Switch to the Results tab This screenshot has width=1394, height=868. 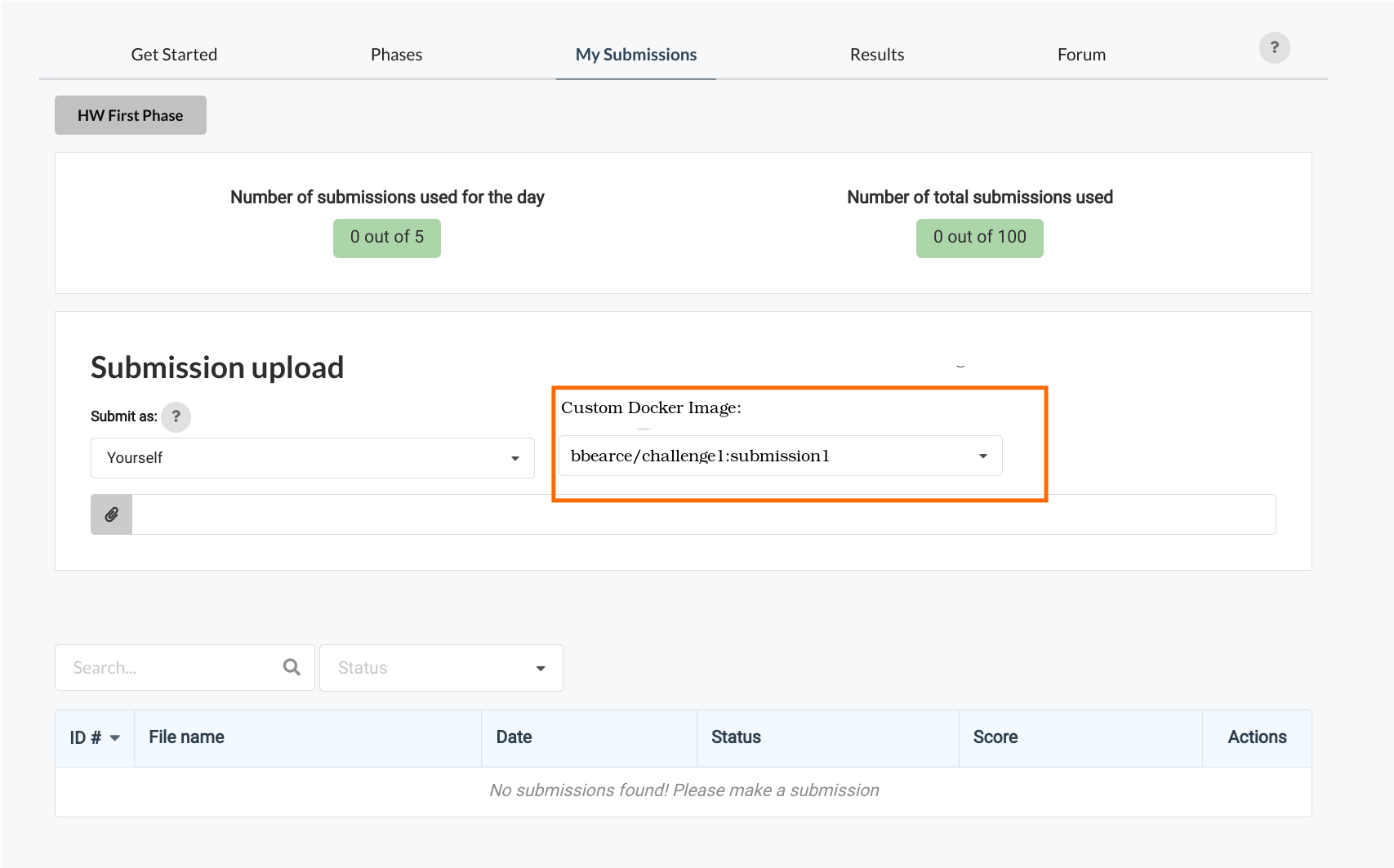[x=876, y=55]
